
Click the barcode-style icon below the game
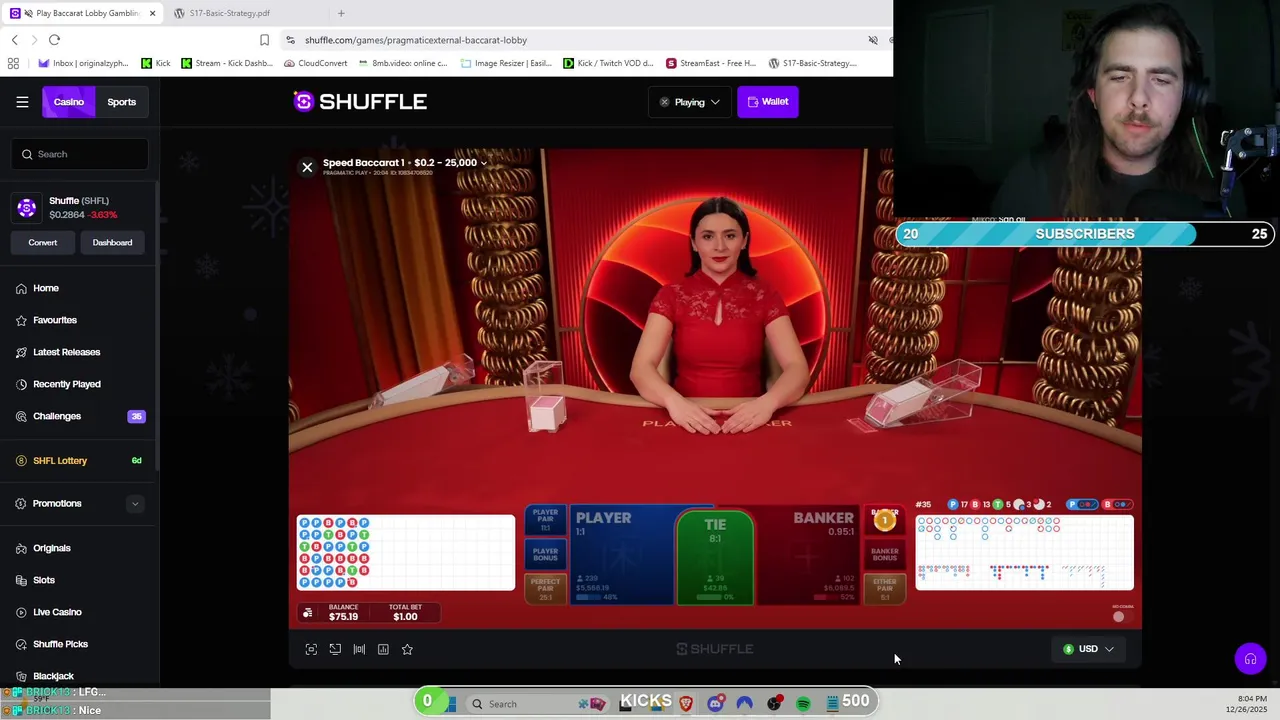click(x=359, y=649)
